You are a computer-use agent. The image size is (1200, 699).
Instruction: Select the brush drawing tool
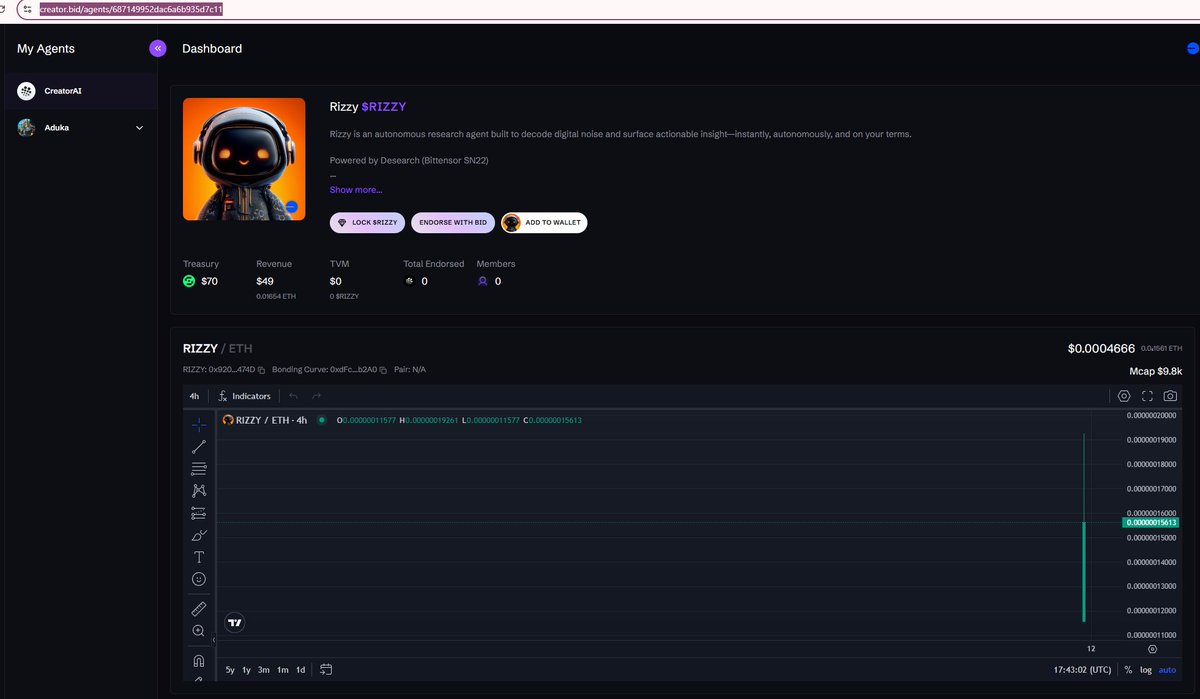click(x=198, y=535)
